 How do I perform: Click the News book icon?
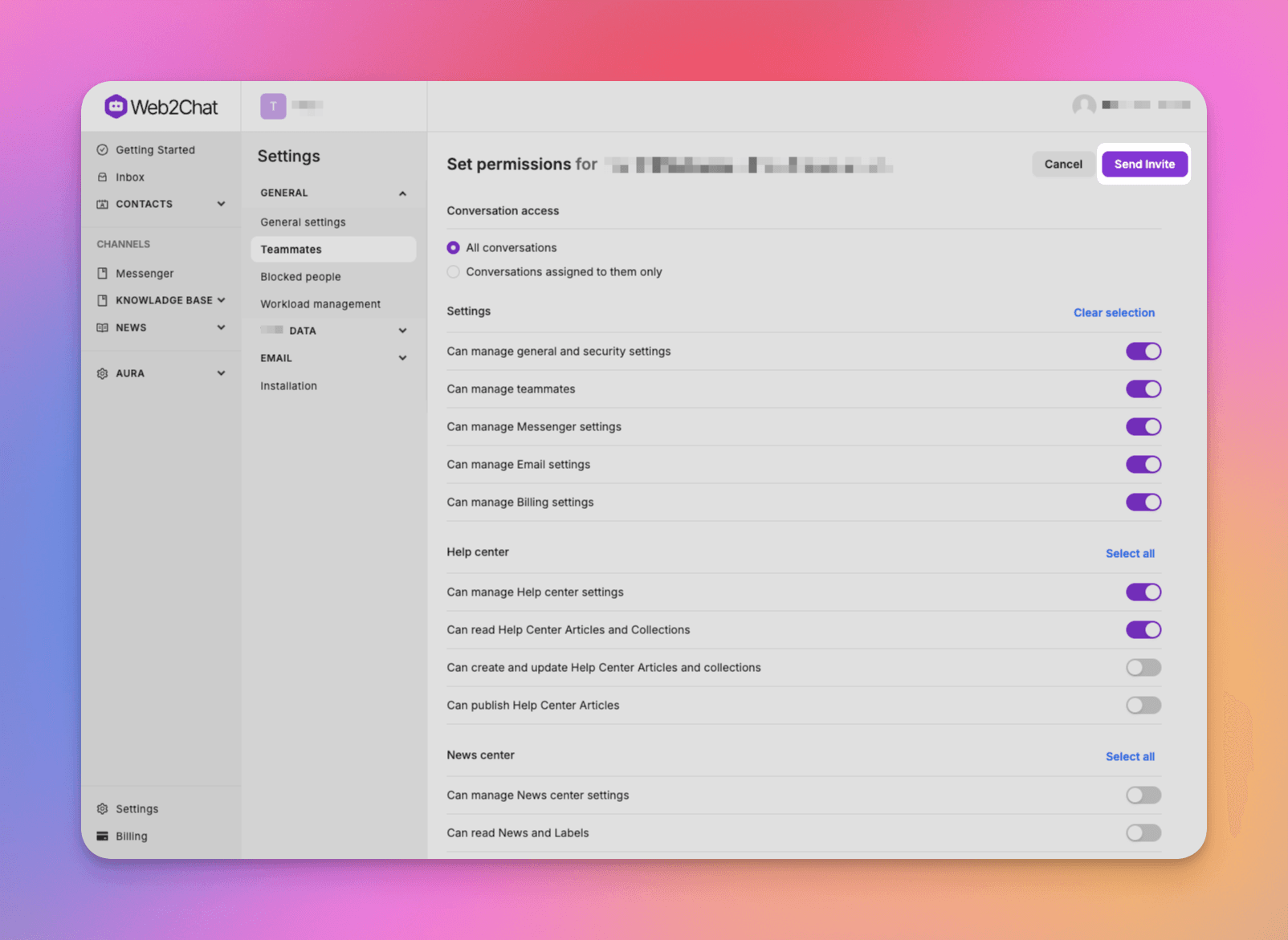[102, 328]
